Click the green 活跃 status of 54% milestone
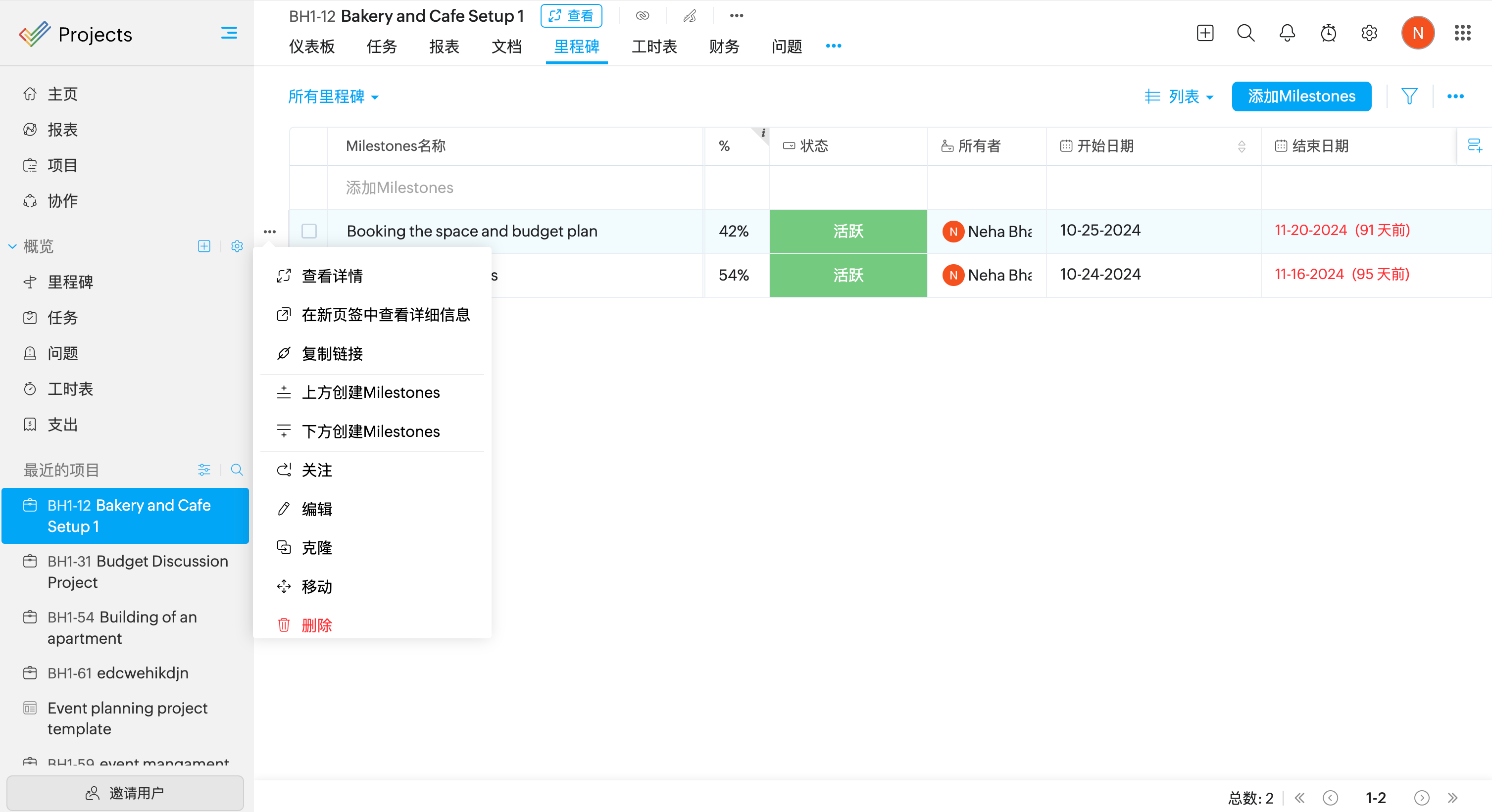 (847, 275)
